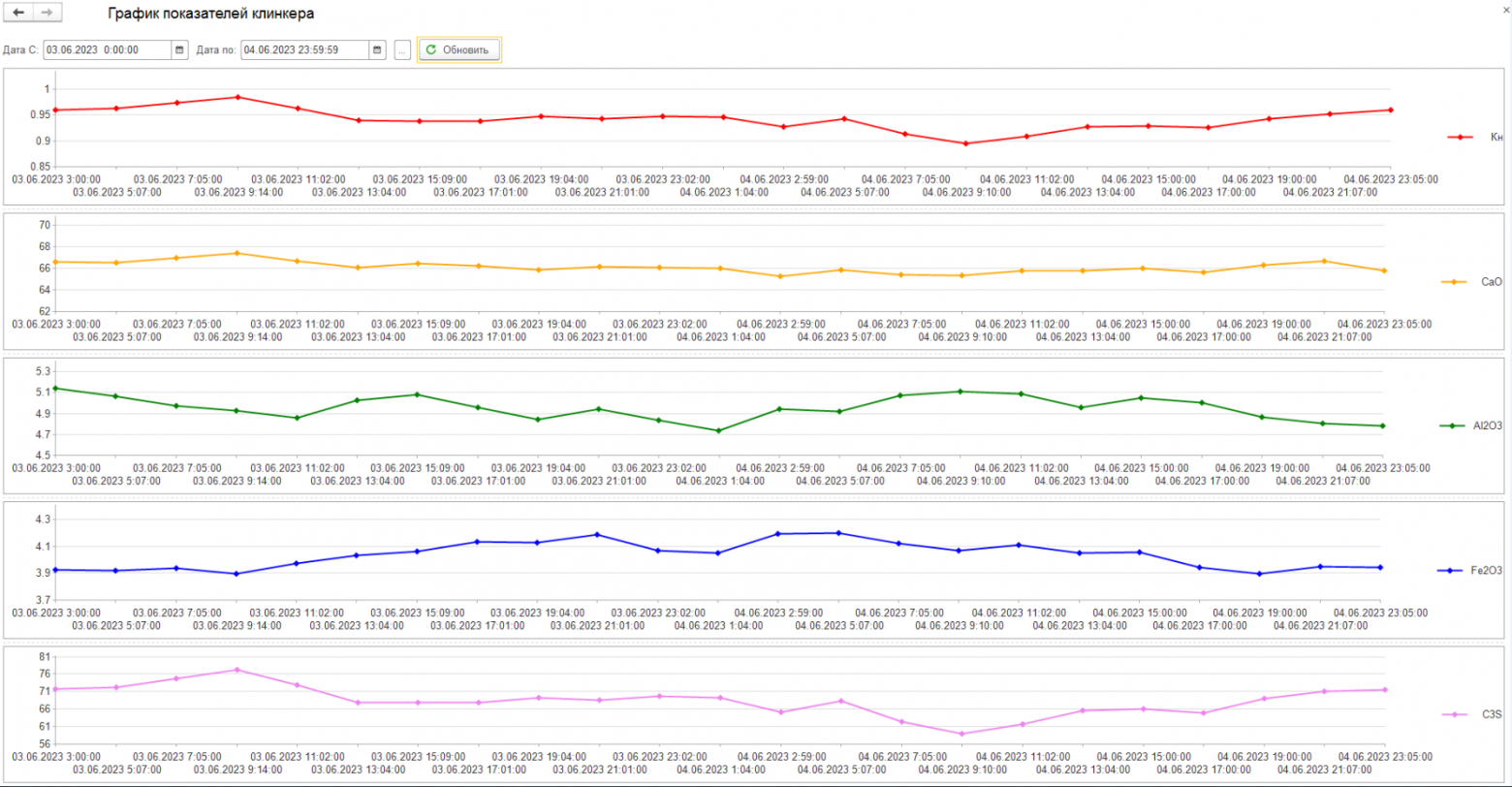Click the 56 axis value in C3S chart
The width and height of the screenshot is (1512, 787).
point(45,743)
